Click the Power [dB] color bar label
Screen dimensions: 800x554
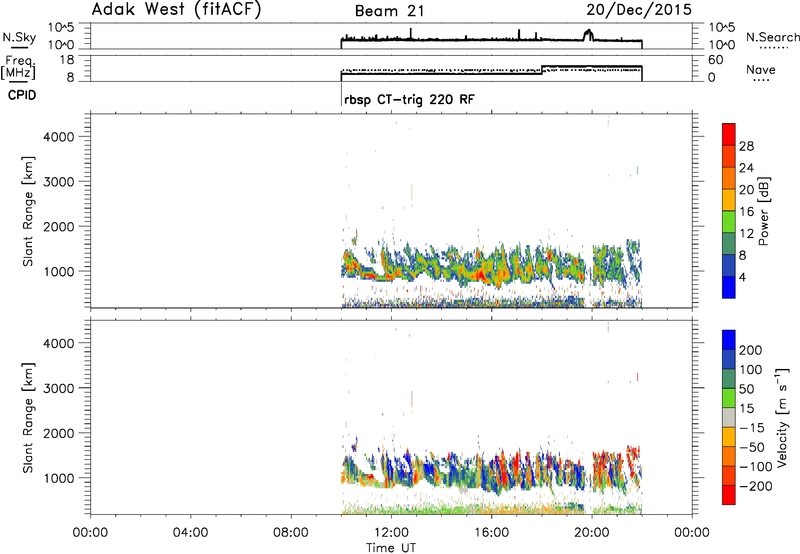763,211
